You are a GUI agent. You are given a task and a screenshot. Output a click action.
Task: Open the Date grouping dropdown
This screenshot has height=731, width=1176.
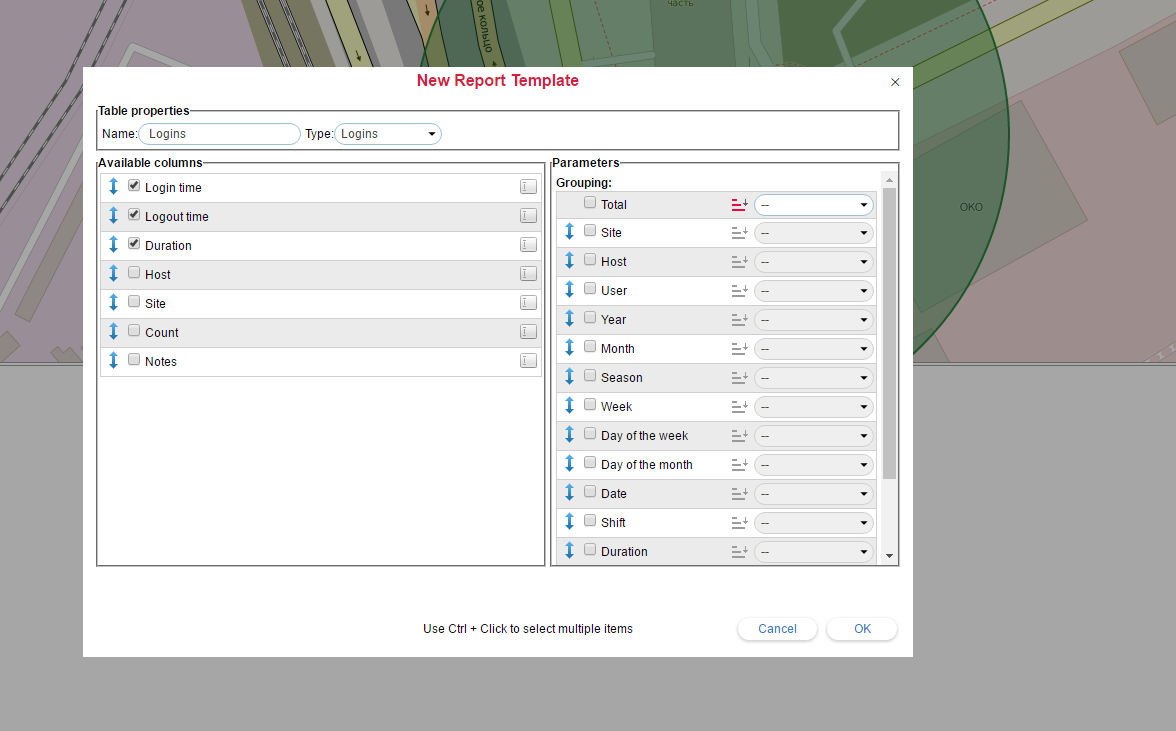[813, 494]
